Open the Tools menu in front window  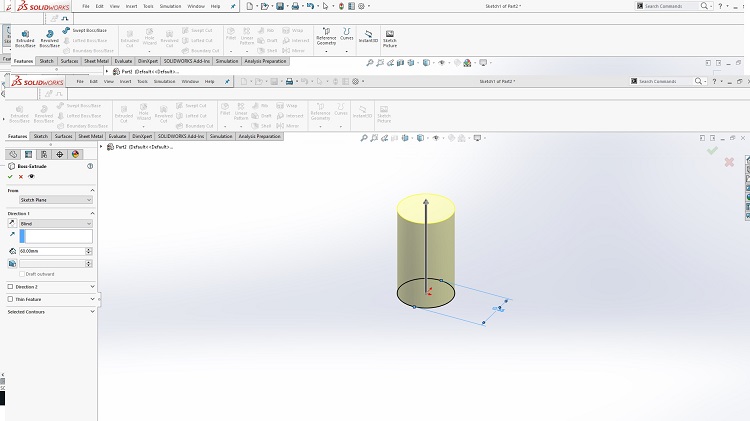pyautogui.click(x=143, y=81)
